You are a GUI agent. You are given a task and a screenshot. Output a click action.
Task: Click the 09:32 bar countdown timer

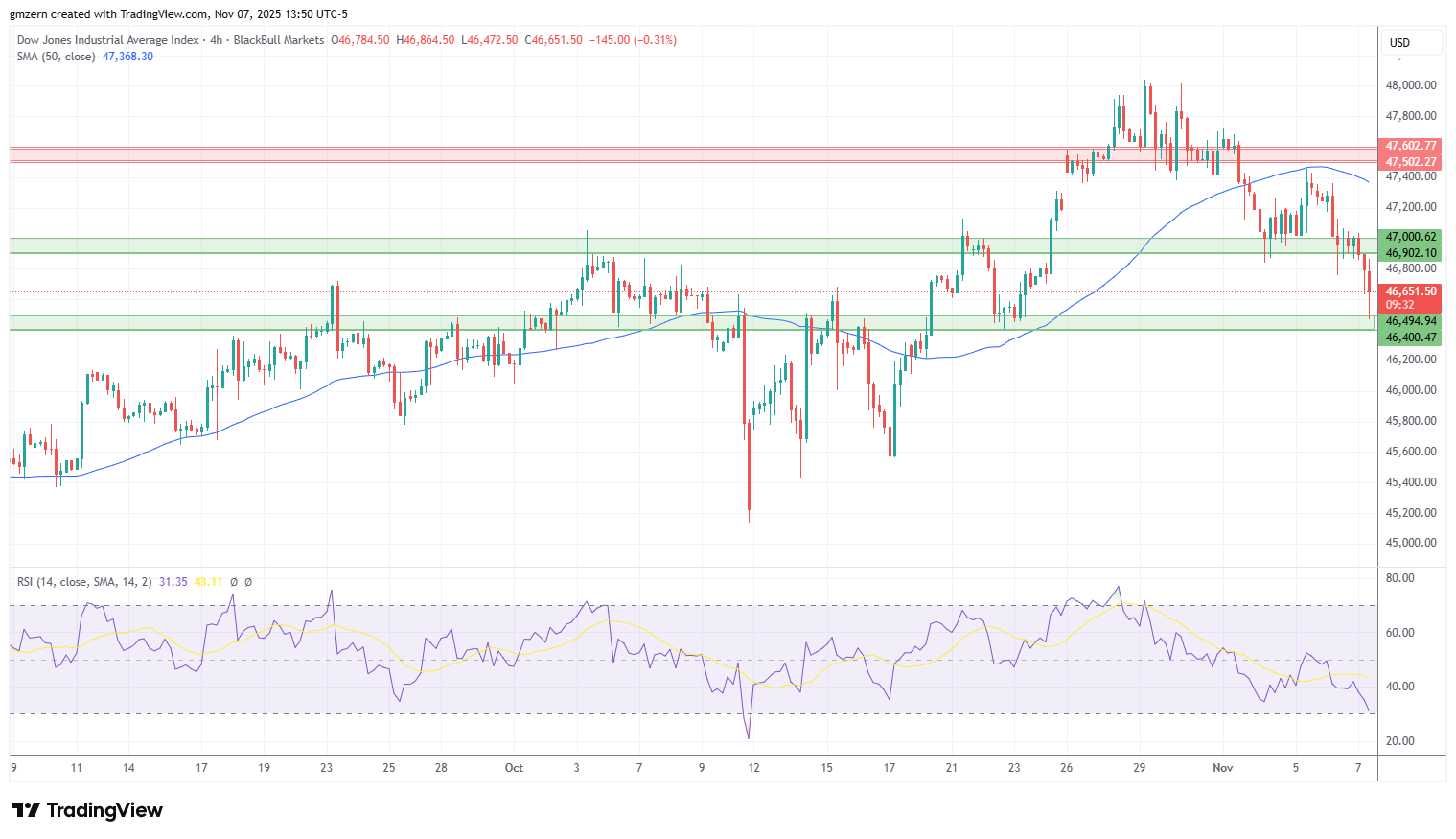click(x=1400, y=306)
